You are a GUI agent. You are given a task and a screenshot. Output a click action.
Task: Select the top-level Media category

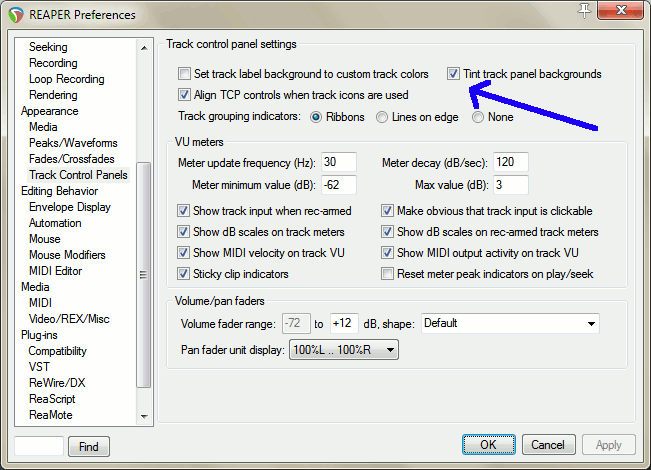click(x=35, y=287)
